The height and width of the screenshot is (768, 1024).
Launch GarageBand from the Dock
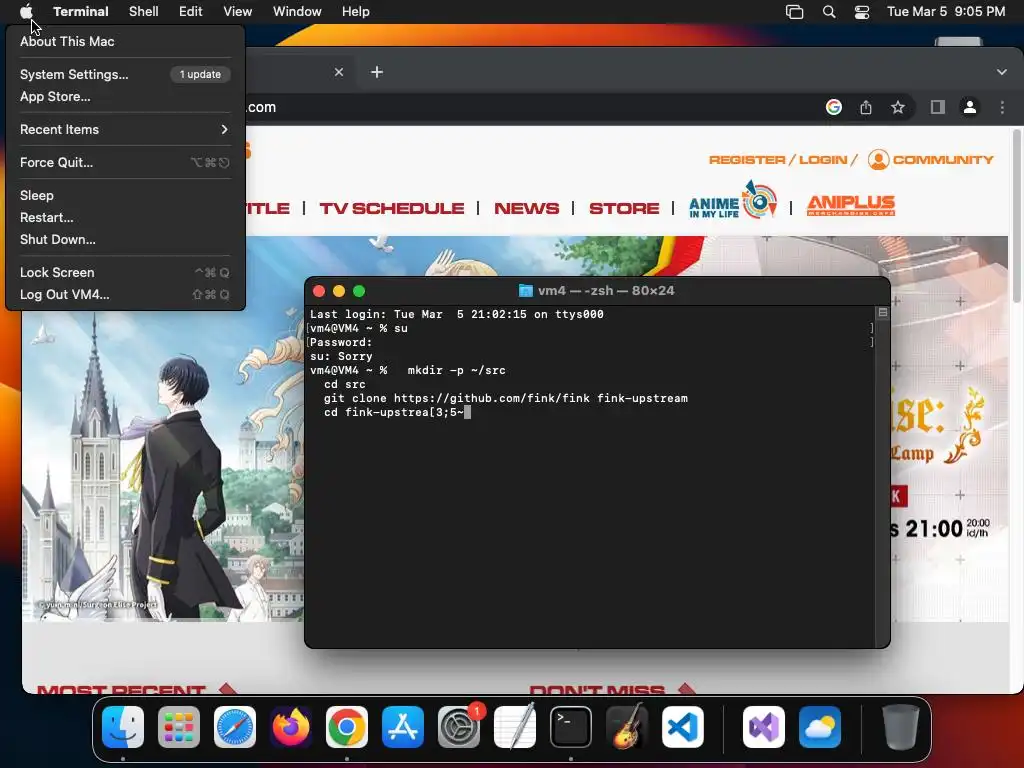[x=627, y=727]
